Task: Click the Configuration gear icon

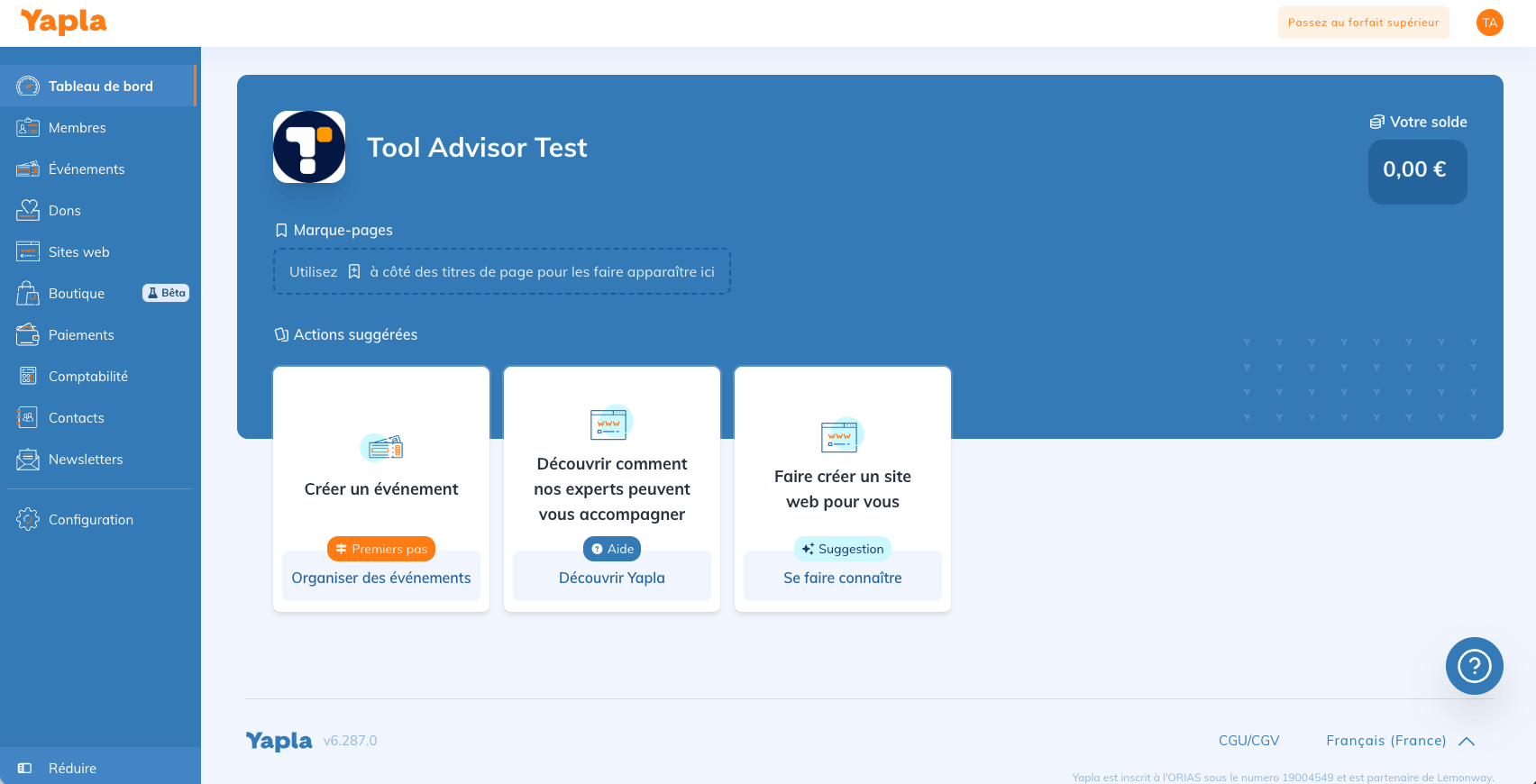Action: pyautogui.click(x=28, y=519)
